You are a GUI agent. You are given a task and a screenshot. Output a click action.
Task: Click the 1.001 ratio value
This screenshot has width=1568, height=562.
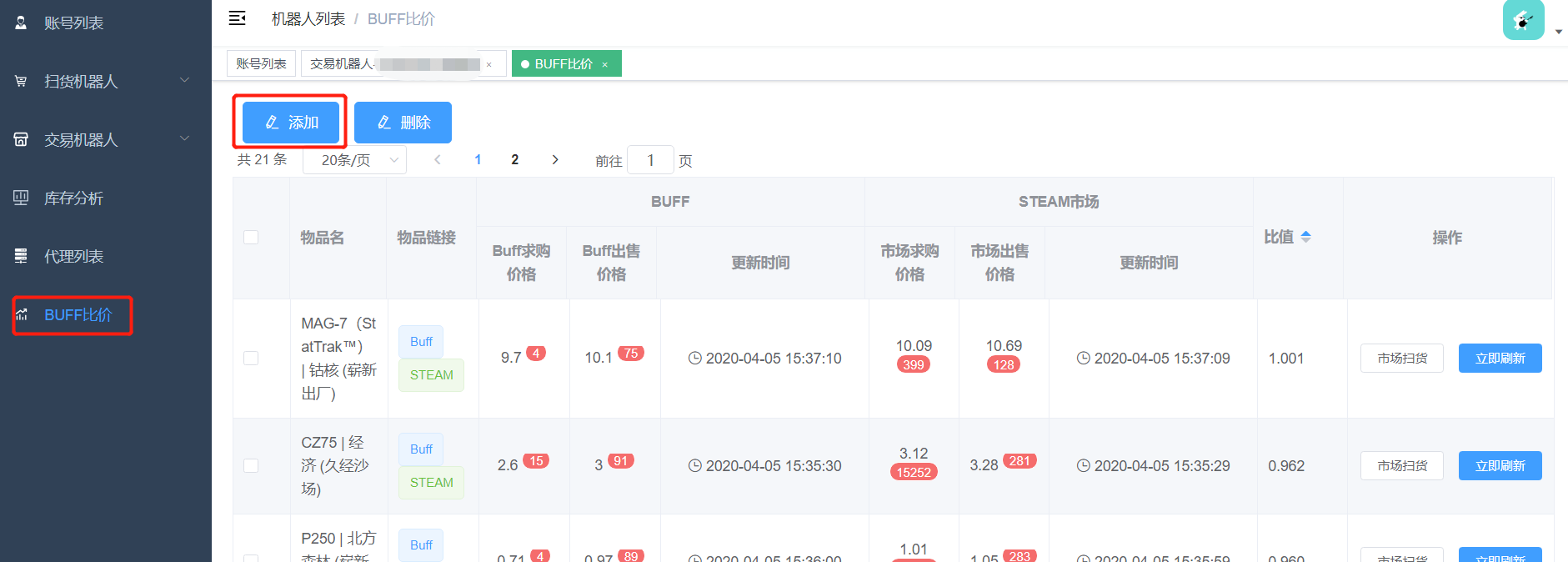click(x=1286, y=358)
